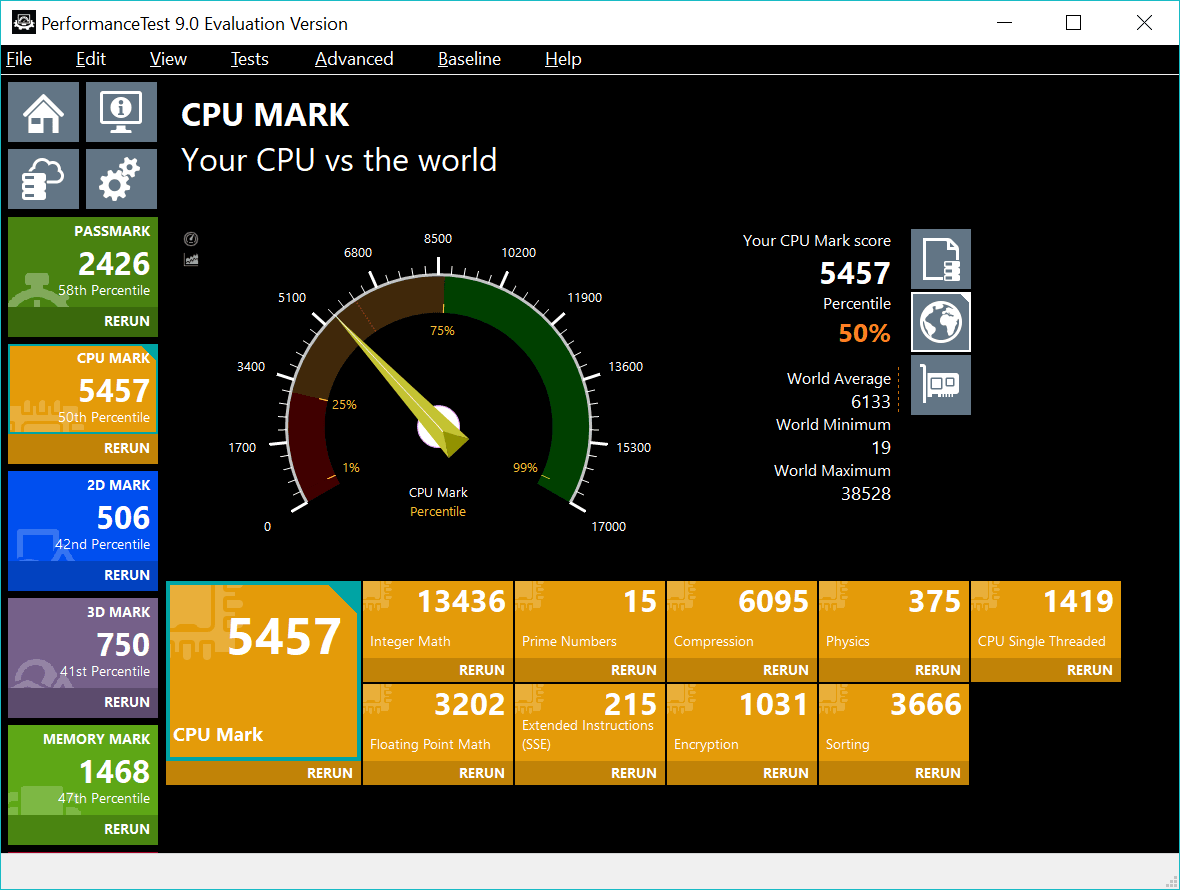Click the World Average 6133 value
Image resolution: width=1180 pixels, height=890 pixels.
[871, 402]
